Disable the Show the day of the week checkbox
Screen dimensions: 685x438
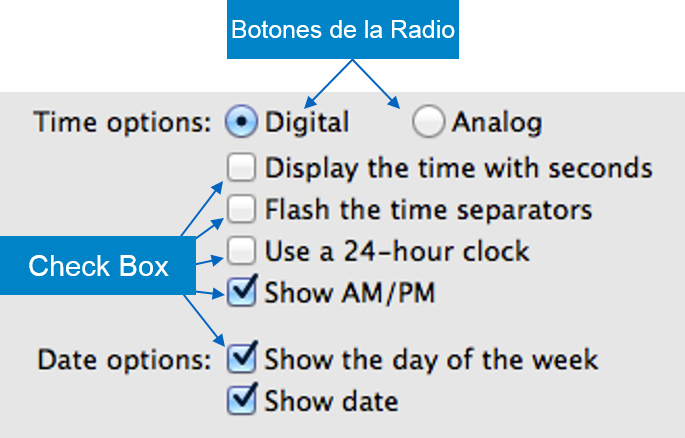tap(242, 358)
